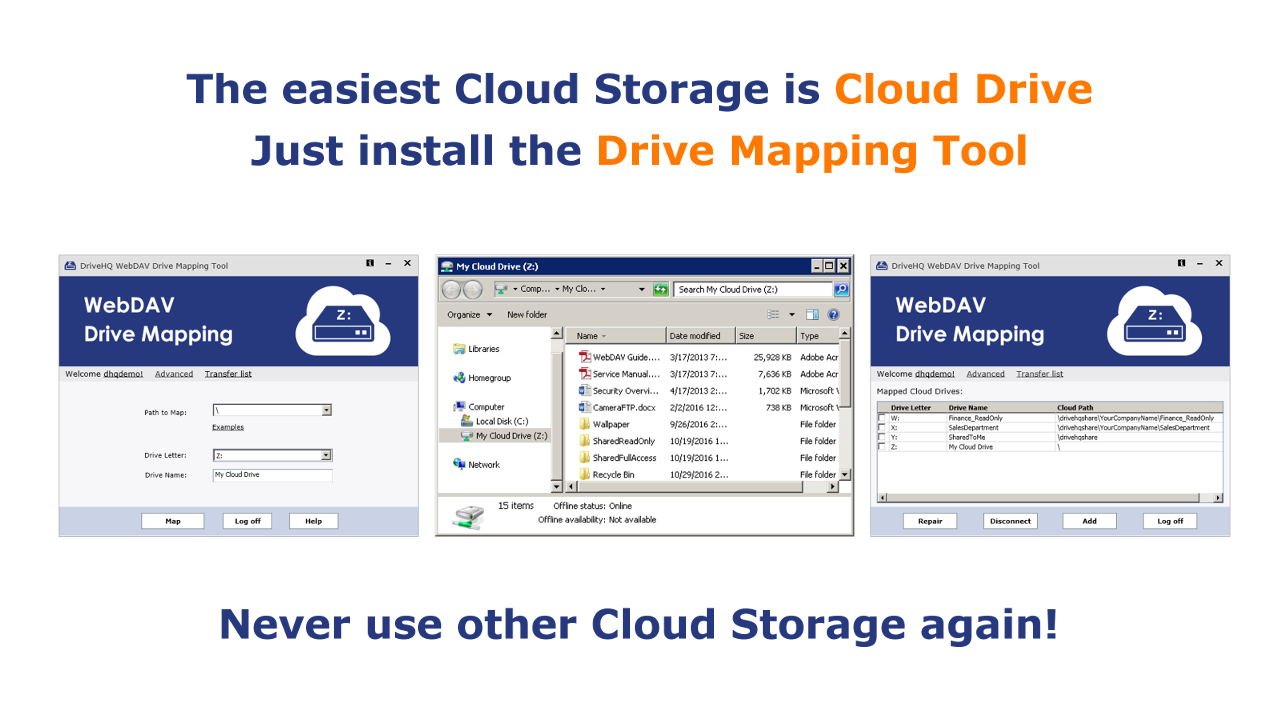Open Advanced link in Mapped Cloud Drives window
Screen dimensions: 1280x720
pos(985,374)
